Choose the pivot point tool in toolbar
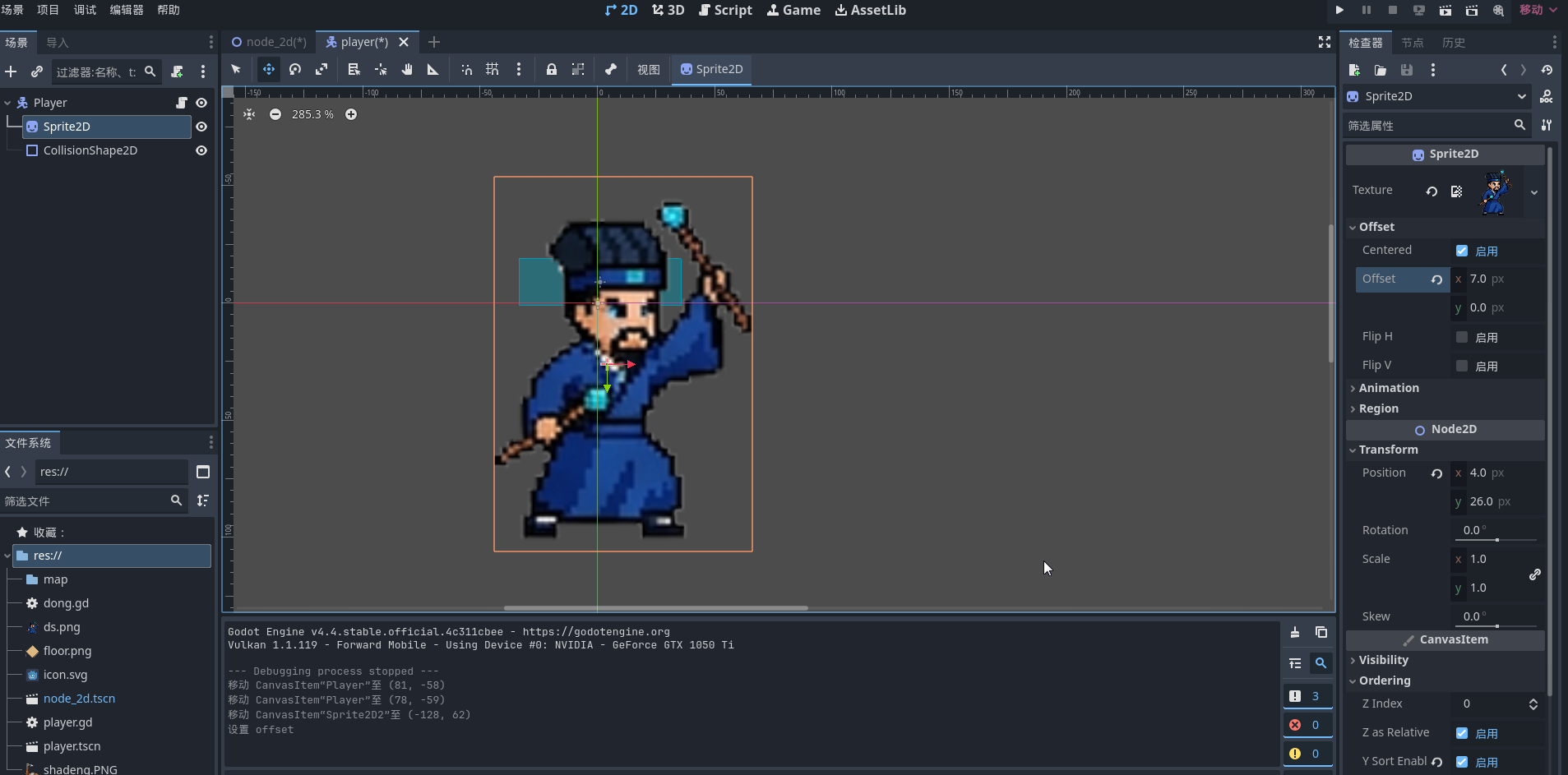Image resolution: width=1568 pixels, height=775 pixels. click(x=381, y=69)
